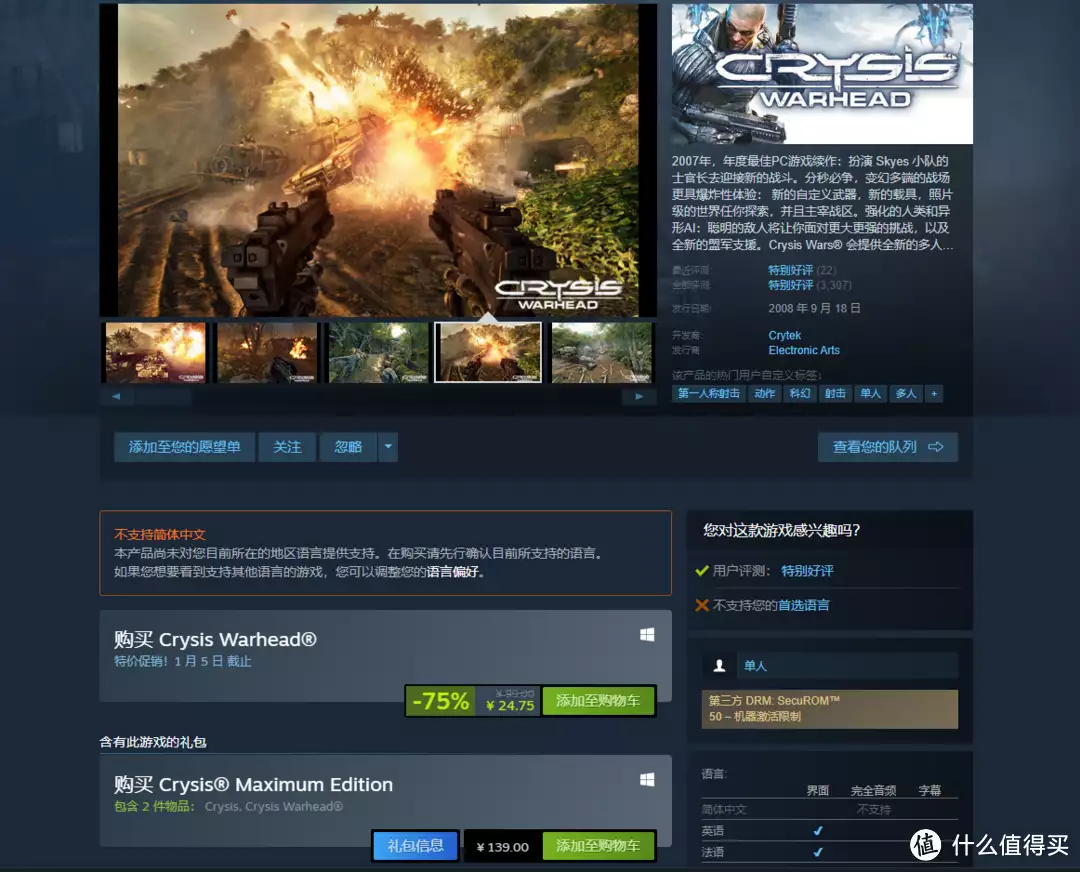Open publisher Electronic Arts link

tap(804, 351)
